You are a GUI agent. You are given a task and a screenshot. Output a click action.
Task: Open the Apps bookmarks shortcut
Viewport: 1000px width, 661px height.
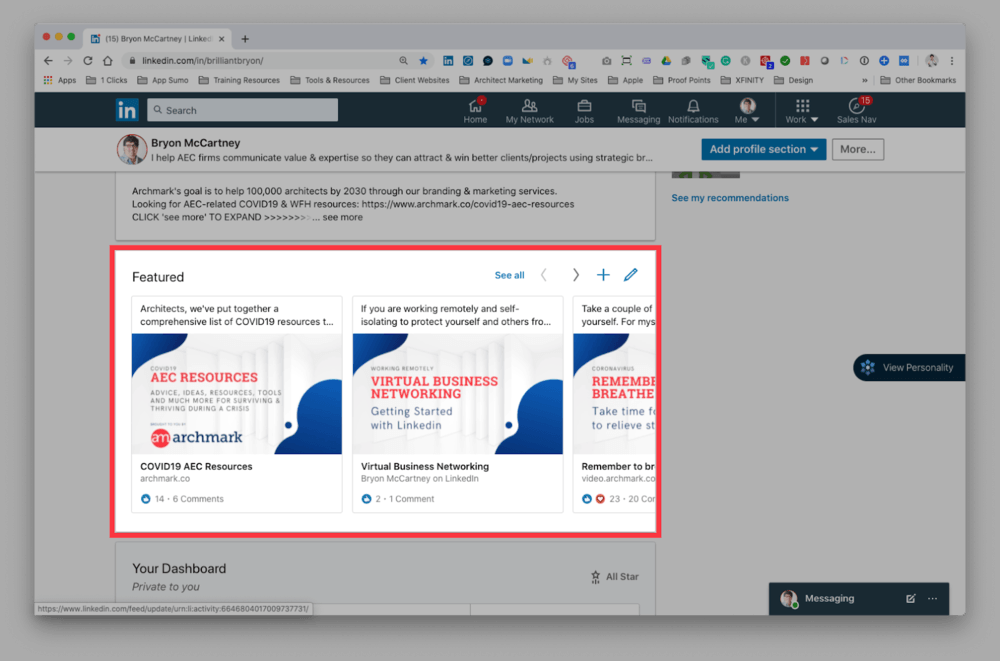pyautogui.click(x=59, y=80)
